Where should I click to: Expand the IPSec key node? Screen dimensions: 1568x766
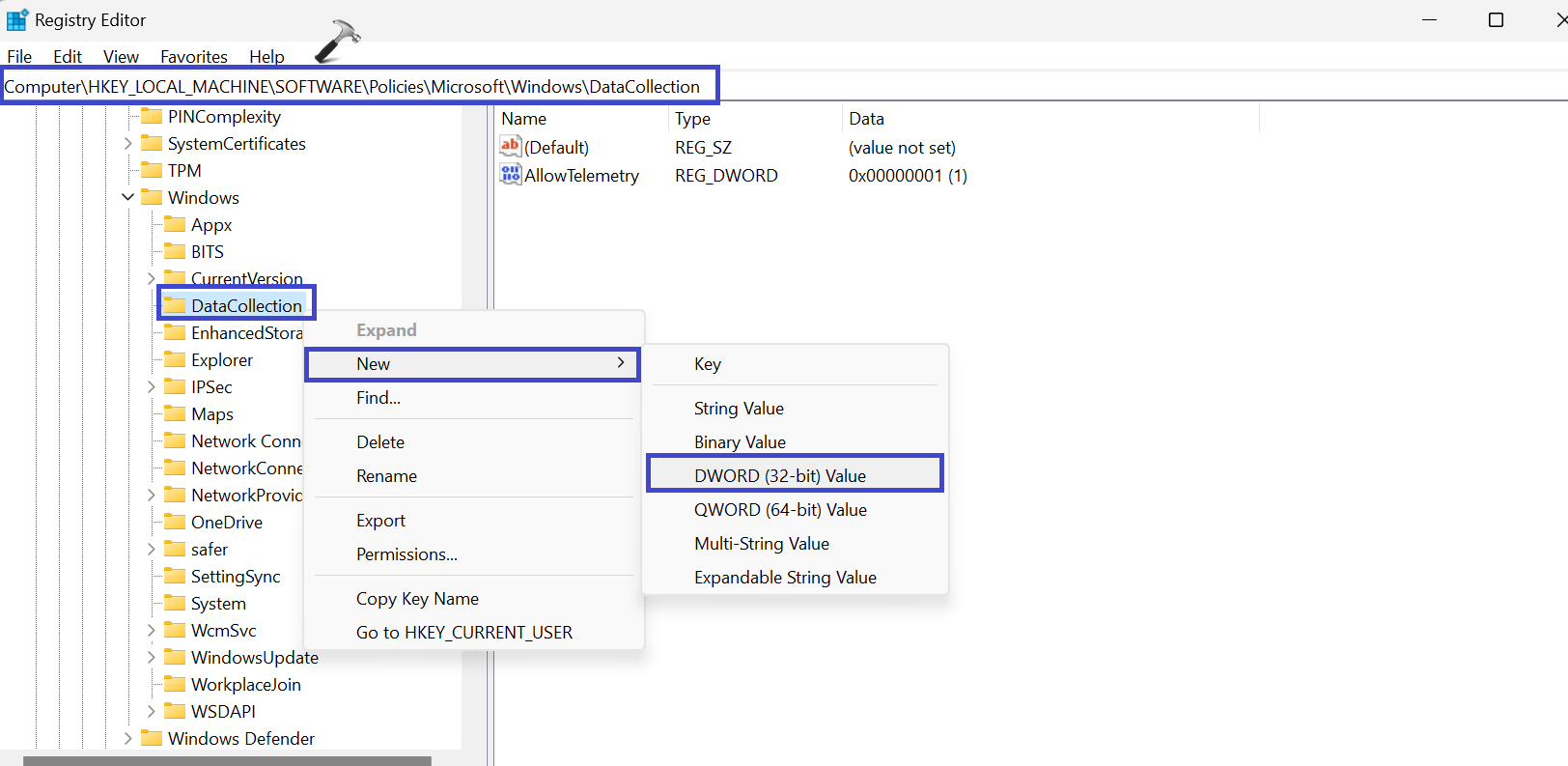pos(151,387)
